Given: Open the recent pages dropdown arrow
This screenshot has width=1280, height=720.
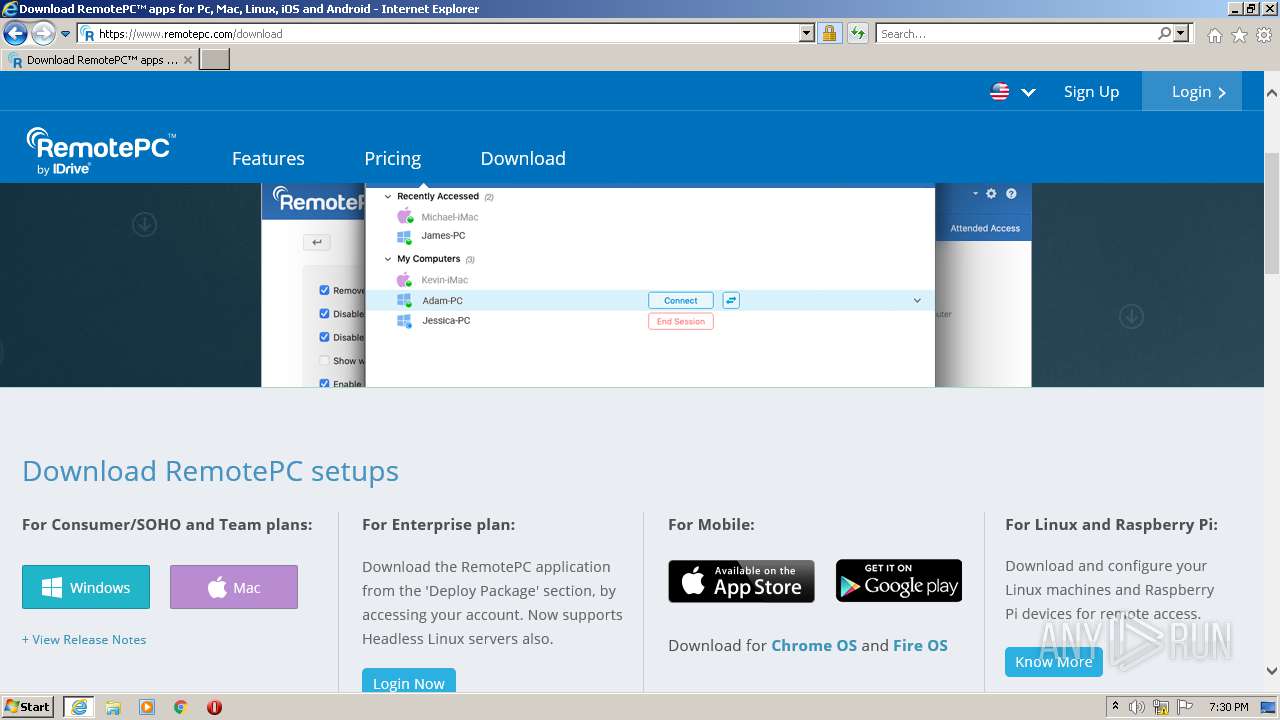Looking at the screenshot, I should pyautogui.click(x=66, y=34).
